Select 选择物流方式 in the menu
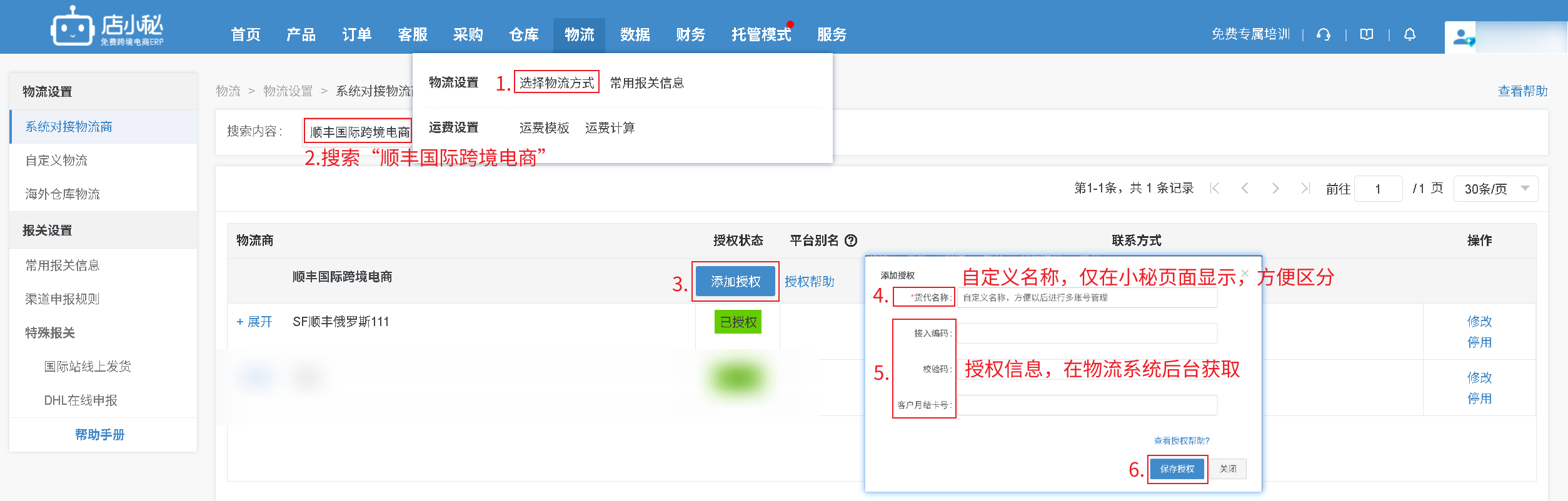 (556, 82)
